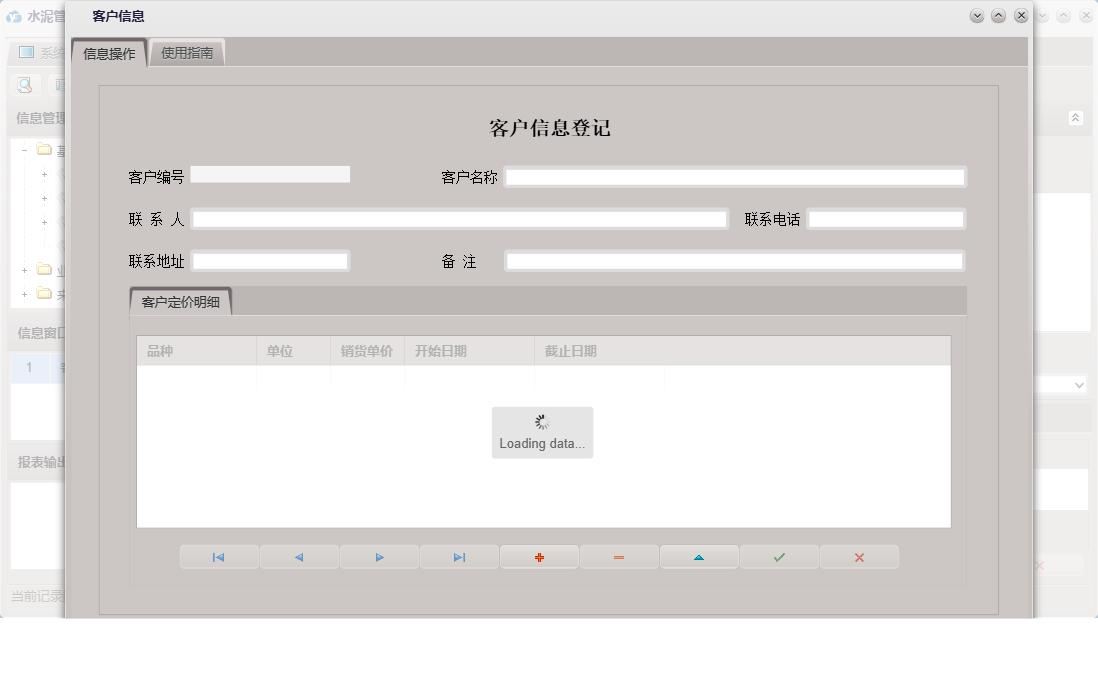
Task: Jump to the last record icon
Action: pos(459,556)
